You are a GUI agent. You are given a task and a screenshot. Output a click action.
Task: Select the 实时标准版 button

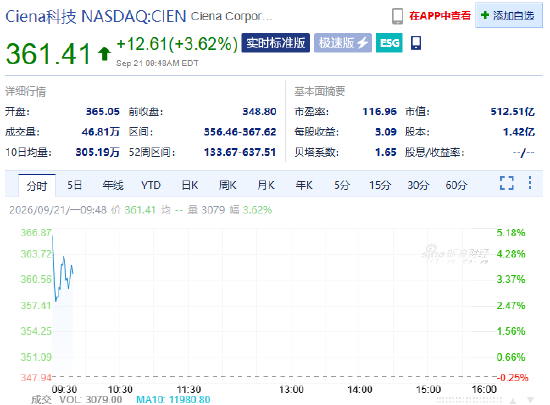[x=276, y=43]
